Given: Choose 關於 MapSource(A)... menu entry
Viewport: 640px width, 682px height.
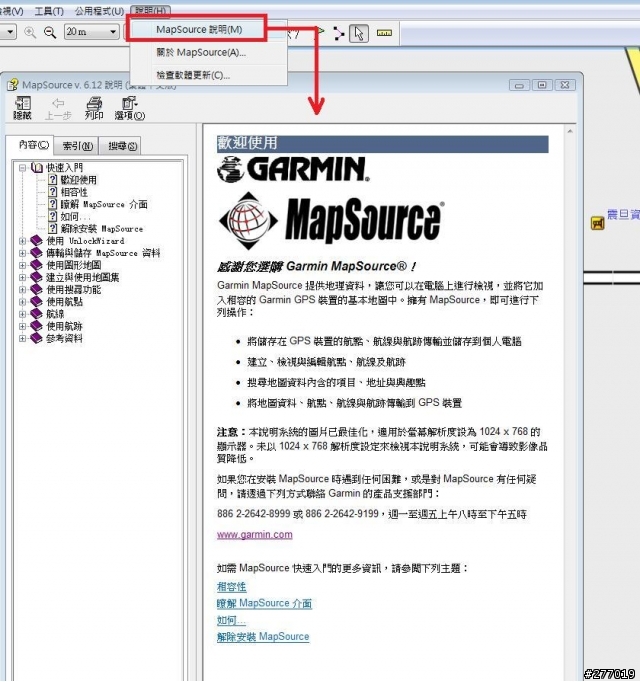Looking at the screenshot, I should click(201, 53).
